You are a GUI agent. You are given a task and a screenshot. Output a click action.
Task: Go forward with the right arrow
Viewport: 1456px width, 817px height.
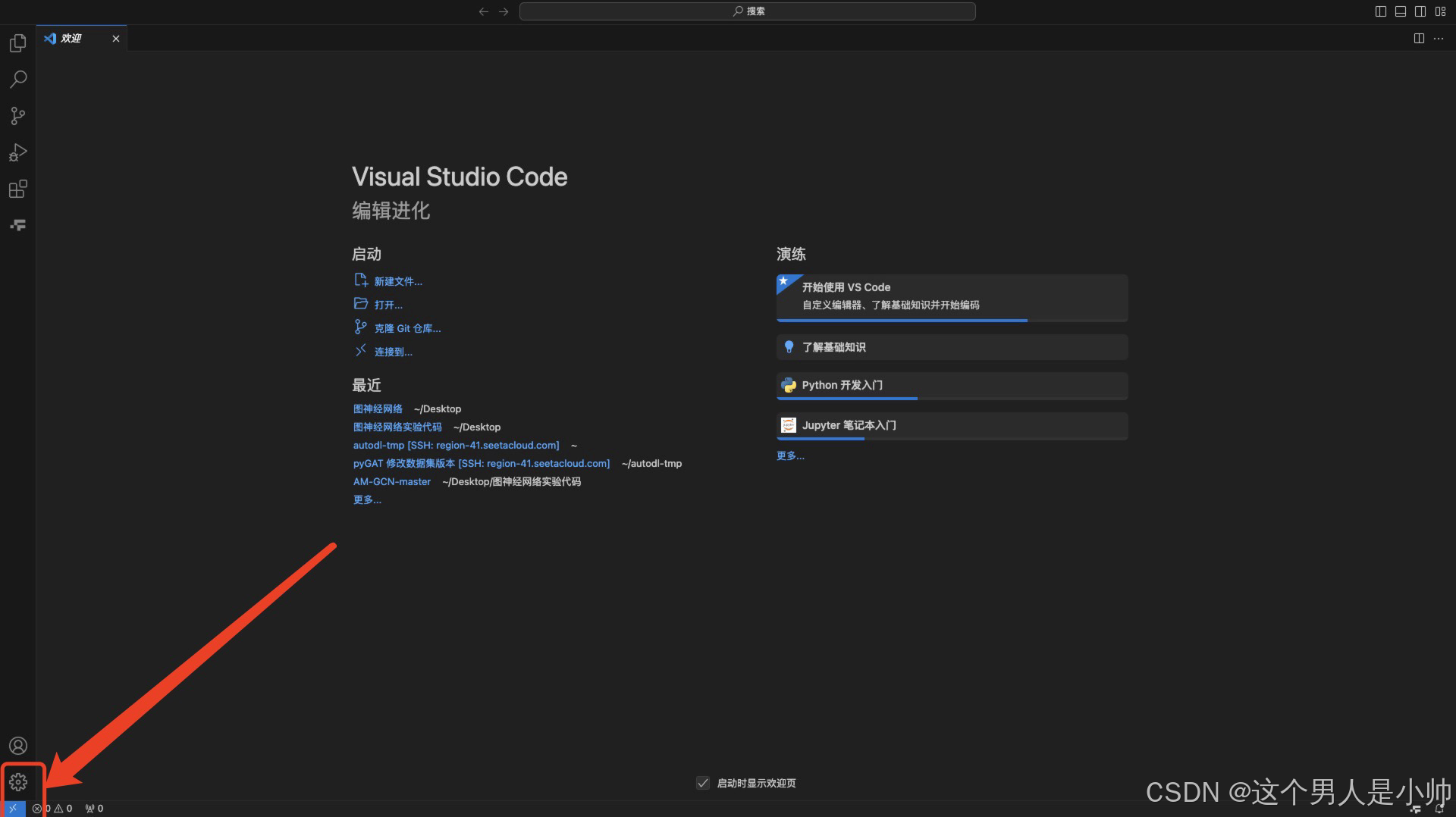[x=504, y=11]
